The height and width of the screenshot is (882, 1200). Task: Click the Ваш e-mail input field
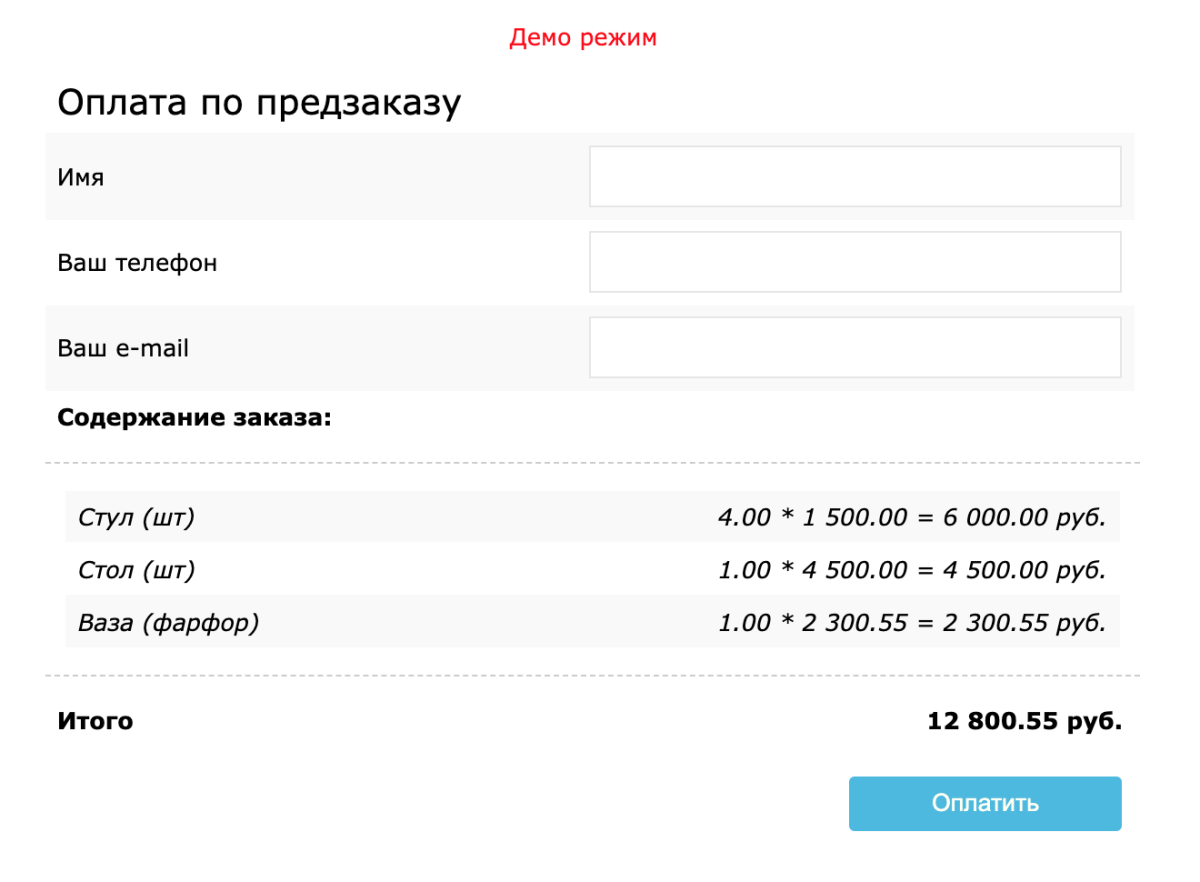[x=855, y=346]
